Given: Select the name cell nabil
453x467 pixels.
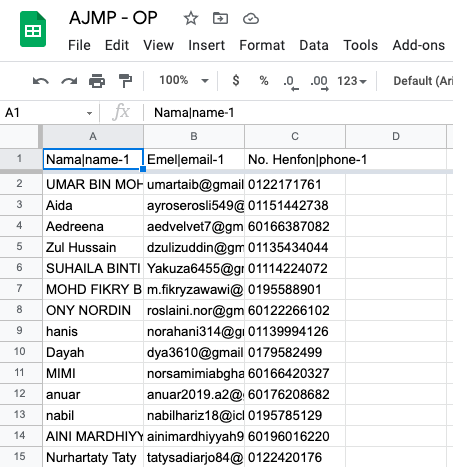Looking at the screenshot, I should tap(93, 415).
